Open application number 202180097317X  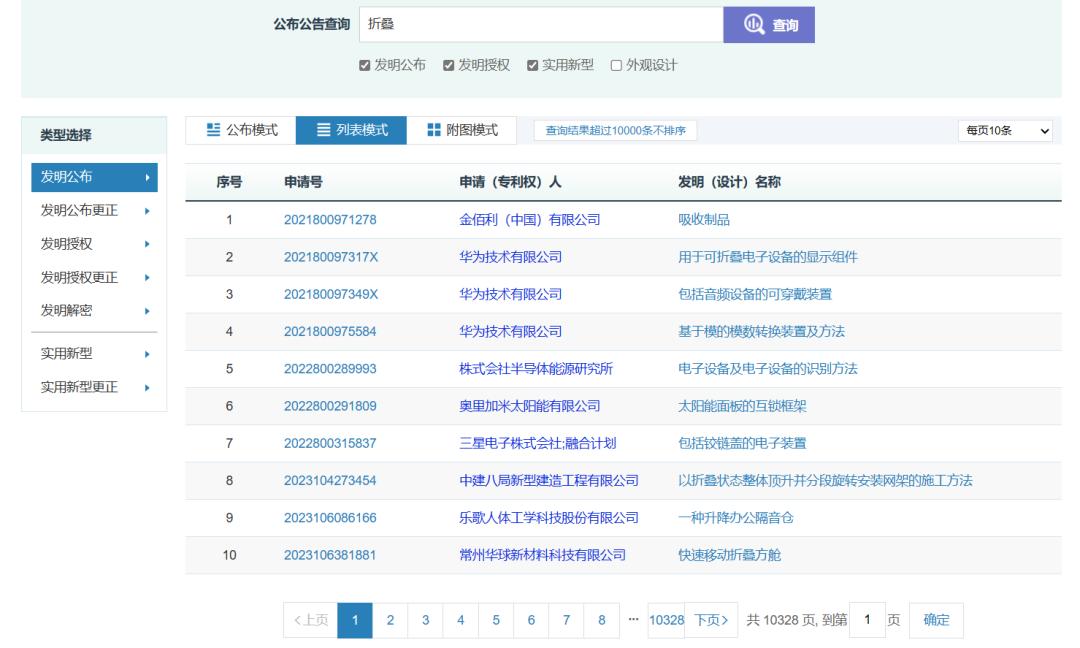pos(331,257)
